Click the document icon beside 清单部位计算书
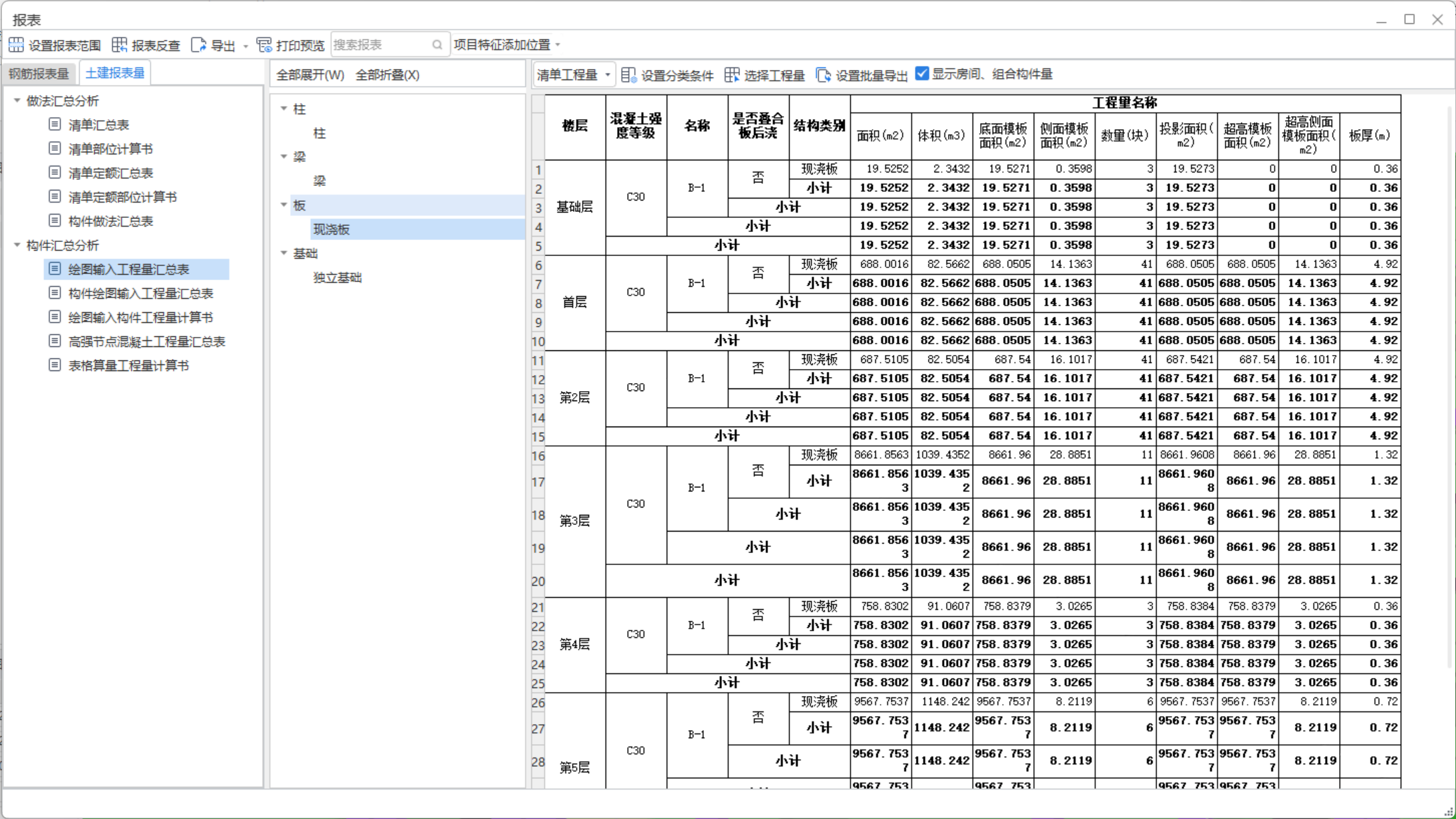This screenshot has width=1456, height=819. pyautogui.click(x=55, y=148)
